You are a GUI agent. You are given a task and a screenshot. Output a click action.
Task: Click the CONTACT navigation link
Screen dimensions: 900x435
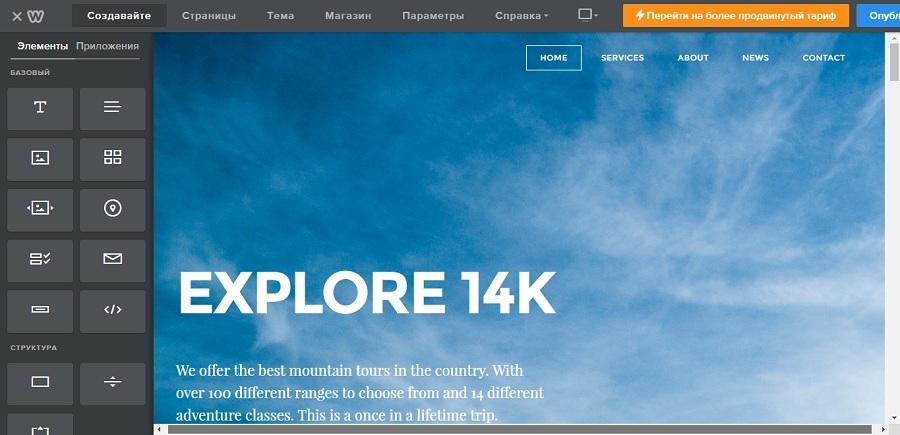[x=824, y=57]
